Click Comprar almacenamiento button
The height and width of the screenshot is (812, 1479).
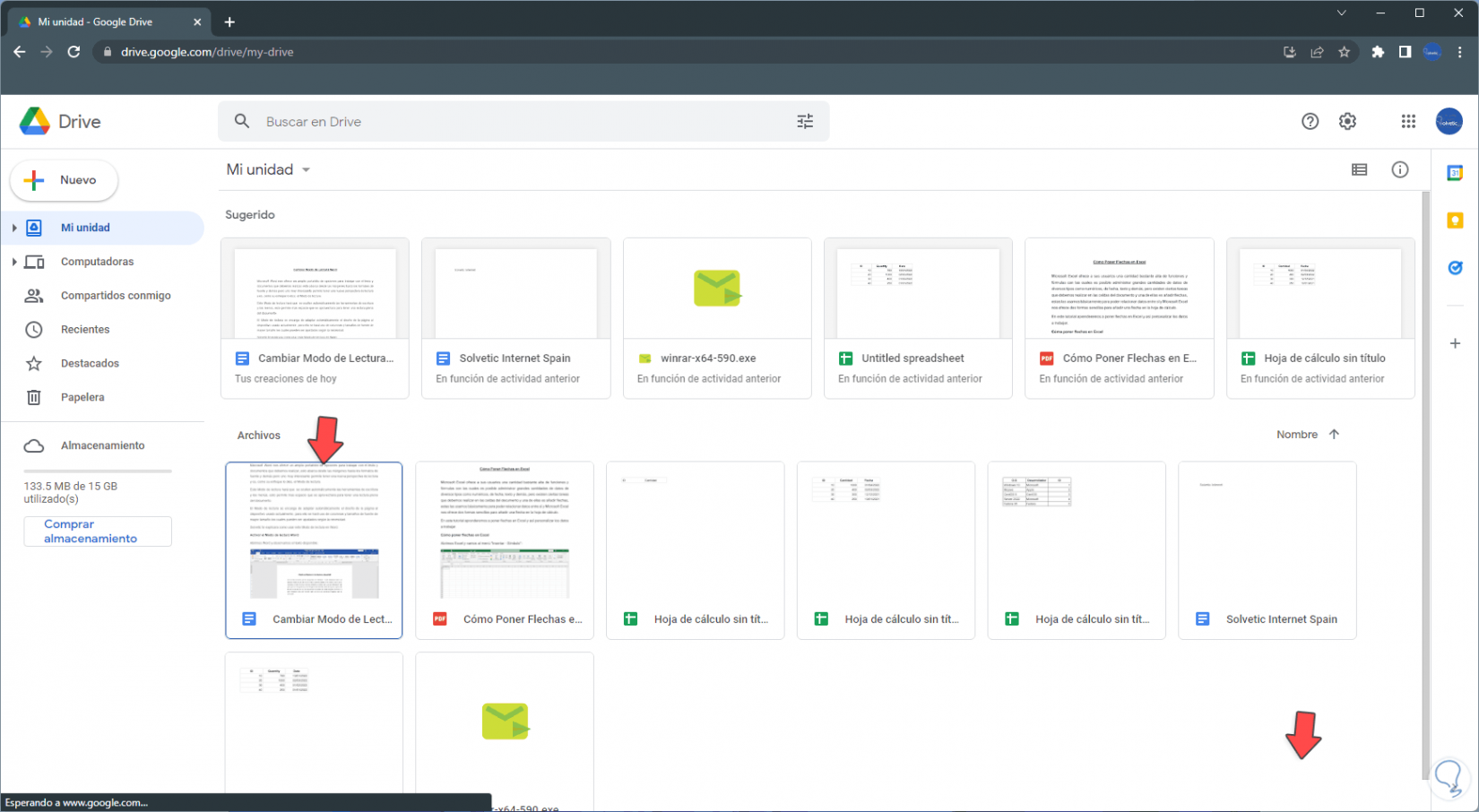(x=98, y=531)
